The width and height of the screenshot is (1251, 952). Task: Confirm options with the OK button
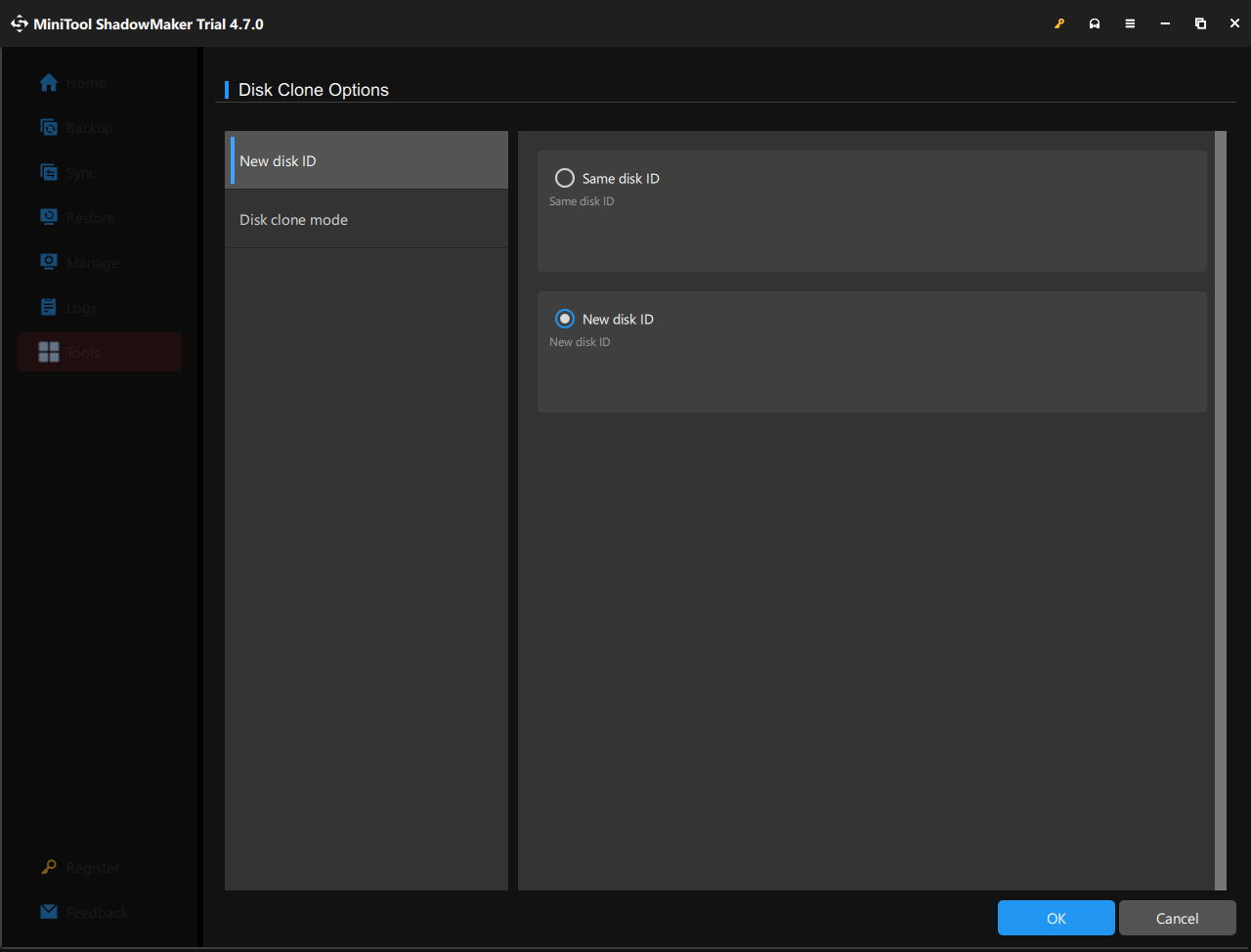click(x=1056, y=918)
